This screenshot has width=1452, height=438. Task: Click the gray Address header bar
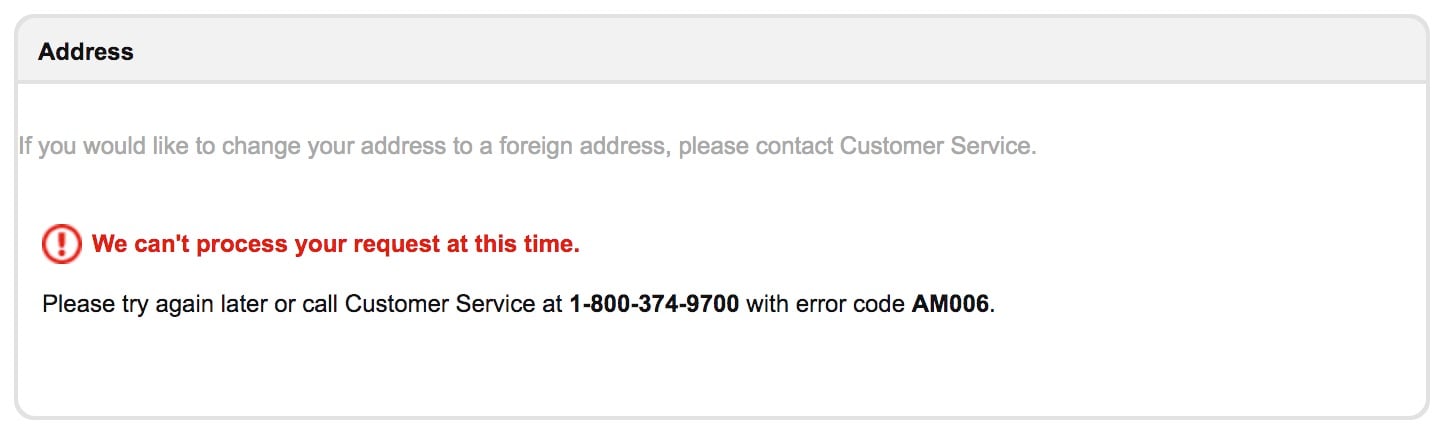(721, 50)
